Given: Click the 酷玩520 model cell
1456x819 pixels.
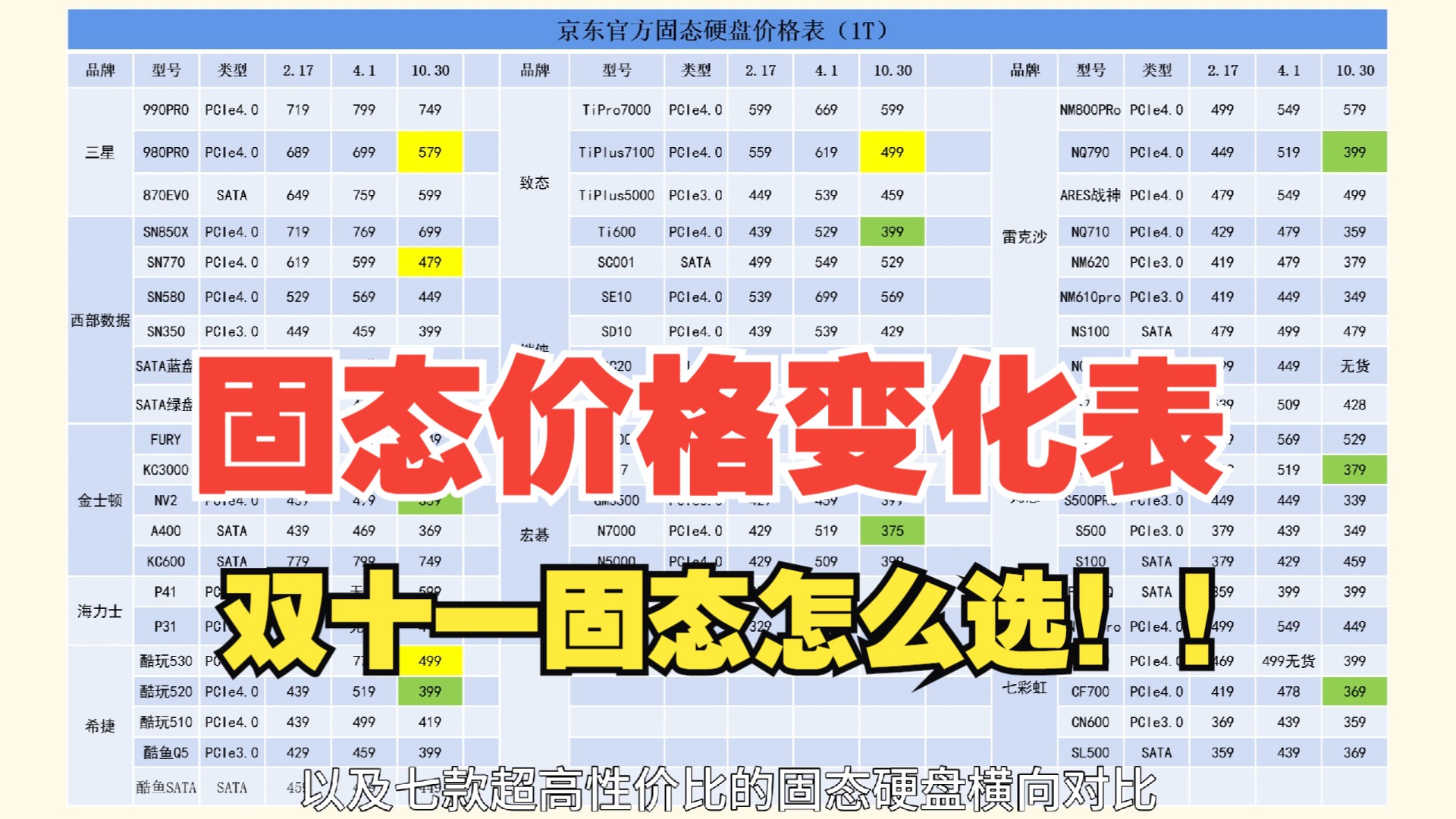Looking at the screenshot, I should pos(166,692).
